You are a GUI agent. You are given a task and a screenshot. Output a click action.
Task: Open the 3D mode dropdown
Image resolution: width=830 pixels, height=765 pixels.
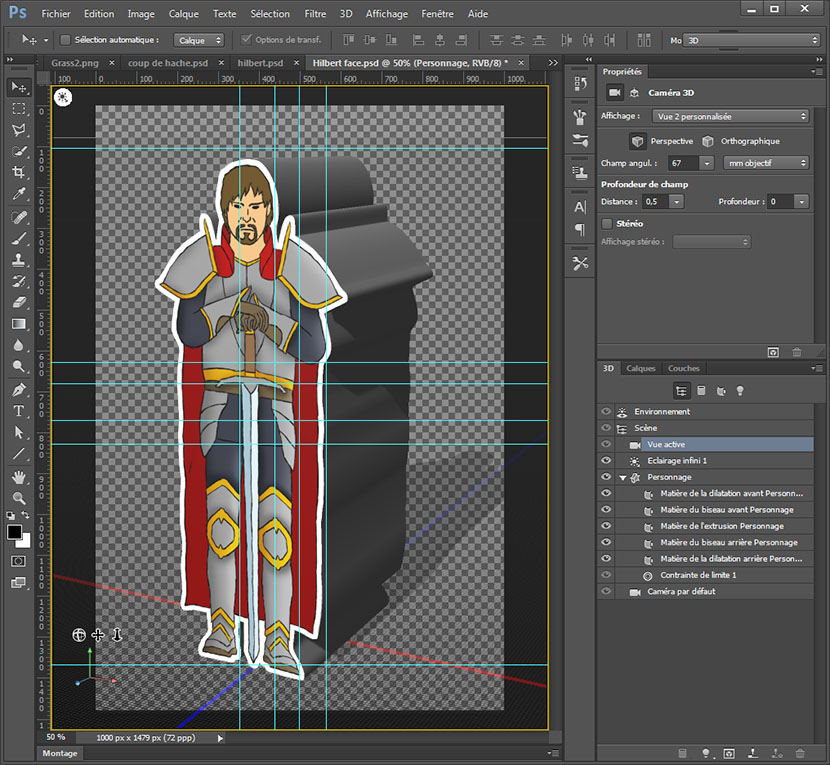point(751,40)
